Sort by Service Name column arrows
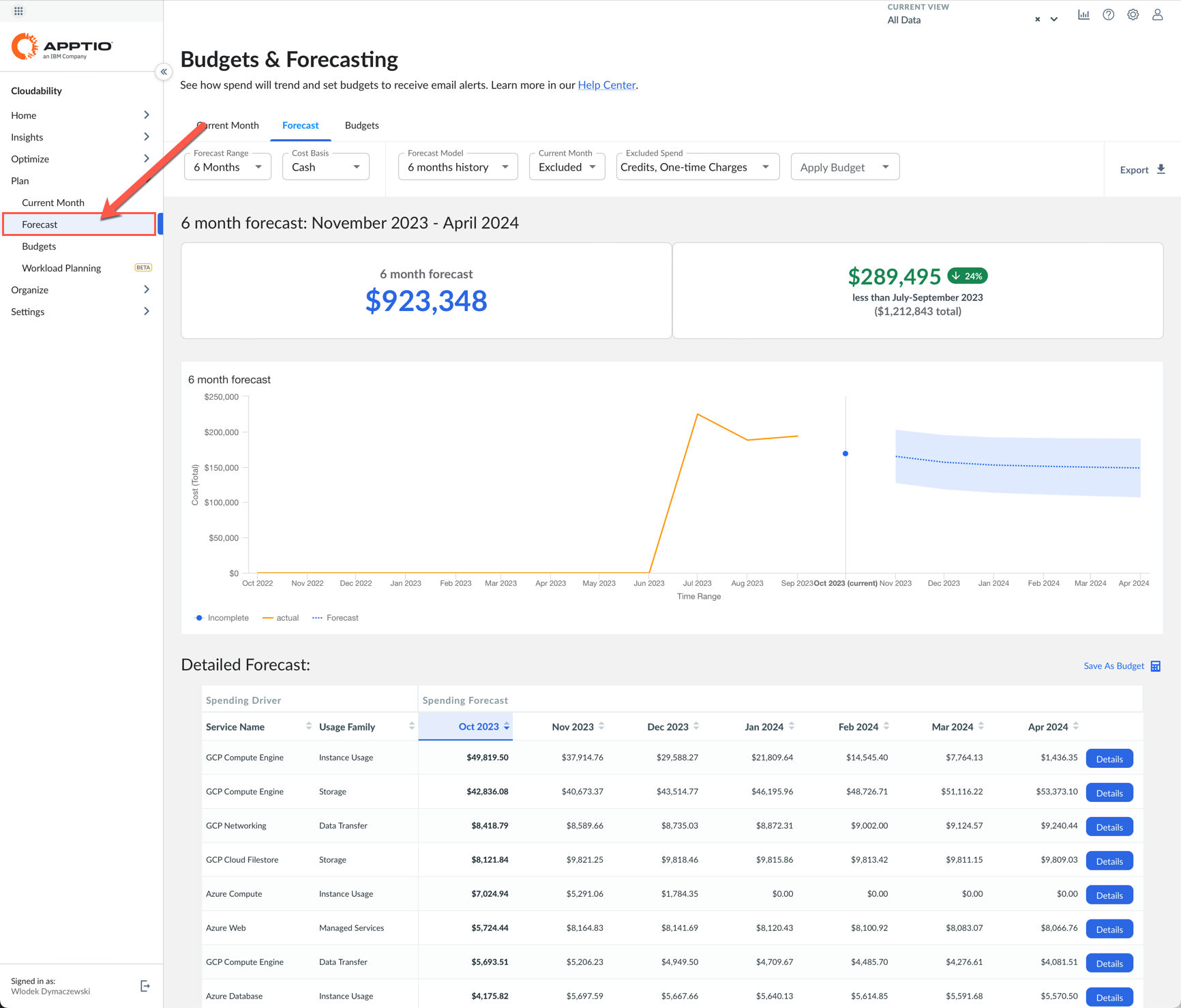 [x=309, y=726]
